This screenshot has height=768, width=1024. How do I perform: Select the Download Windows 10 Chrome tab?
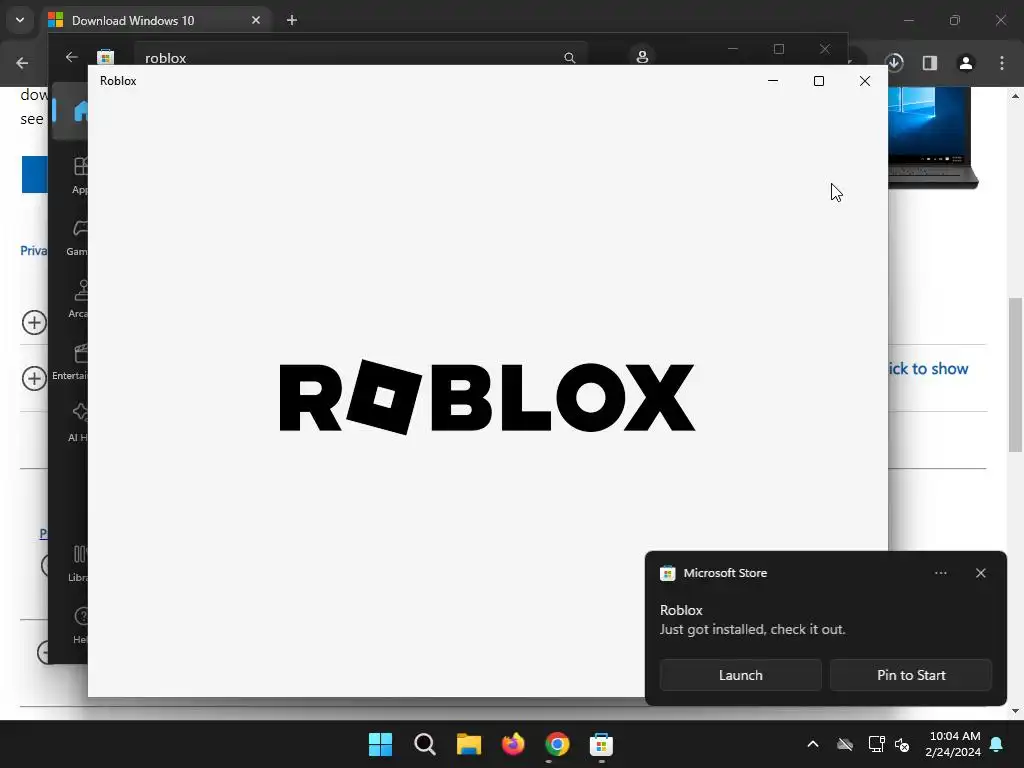coord(155,20)
